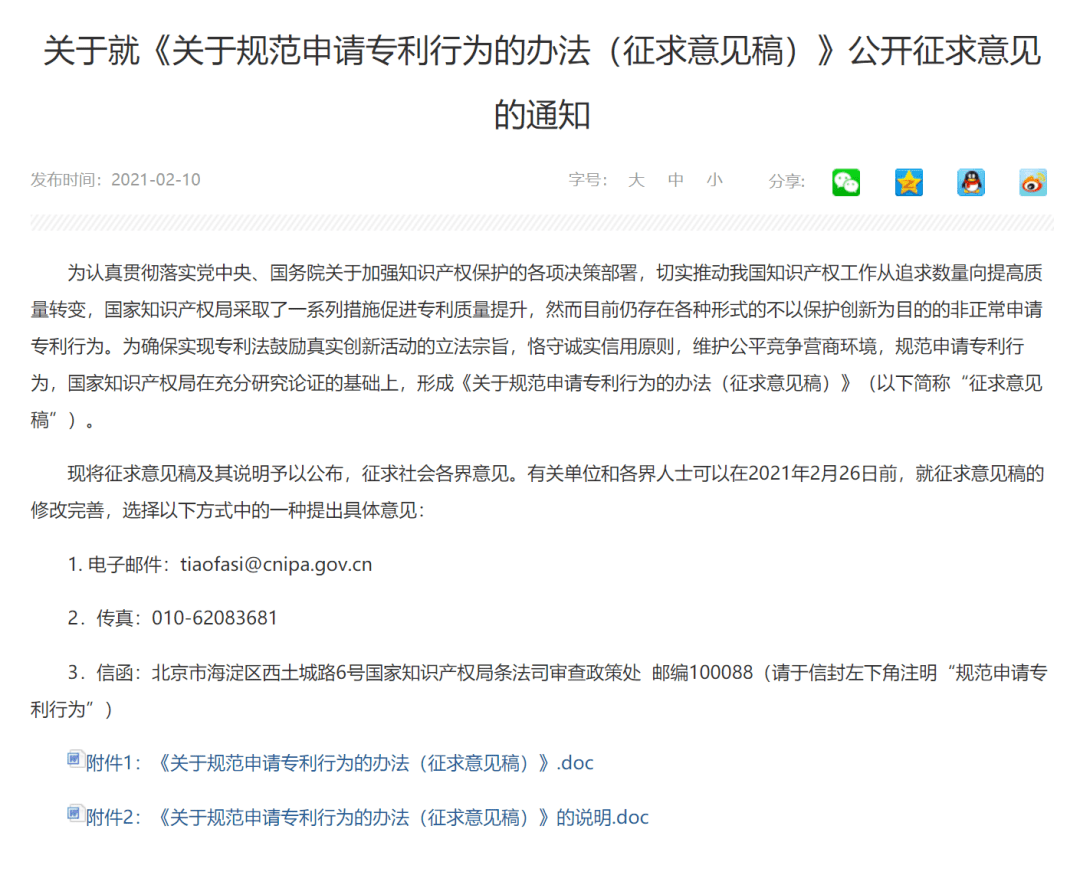Share the notice via WeChat icon
The height and width of the screenshot is (885, 1080).
(846, 183)
